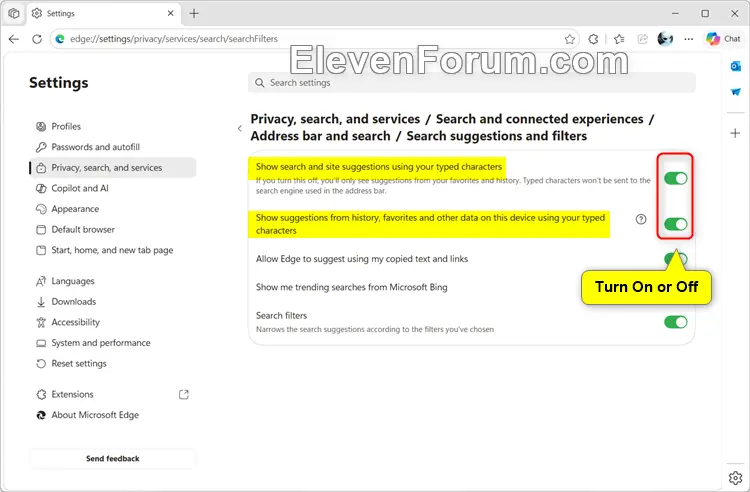Open Default browser settings

tap(113, 229)
